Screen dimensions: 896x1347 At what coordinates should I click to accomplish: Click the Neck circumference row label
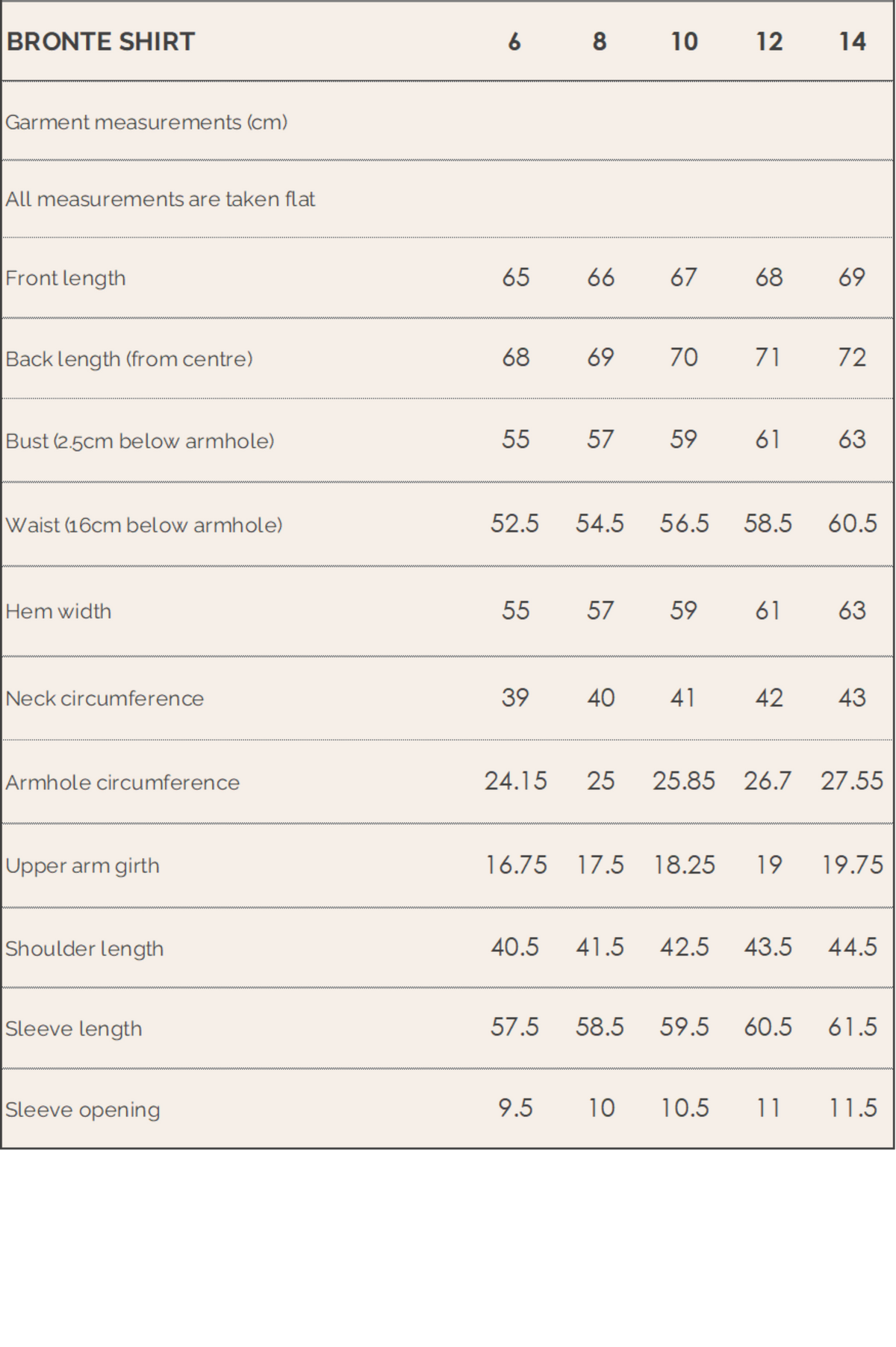[105, 699]
